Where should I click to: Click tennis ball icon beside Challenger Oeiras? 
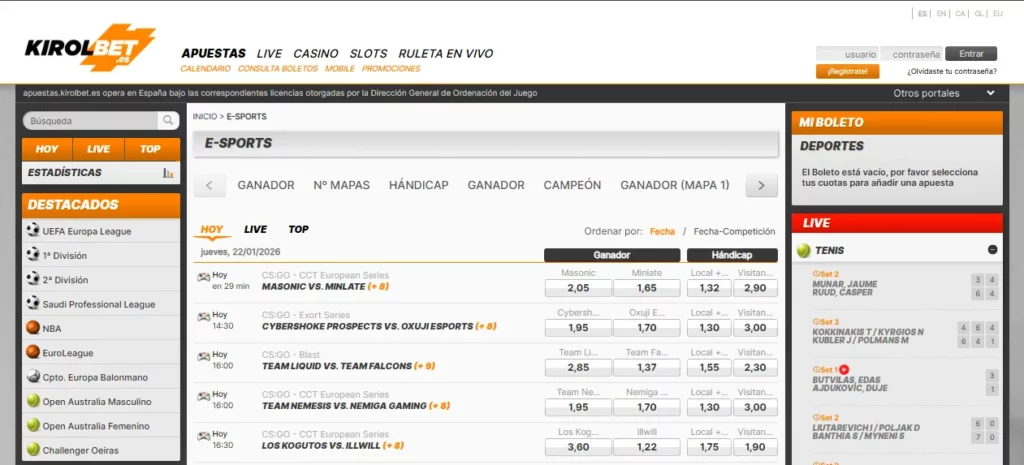tap(33, 449)
